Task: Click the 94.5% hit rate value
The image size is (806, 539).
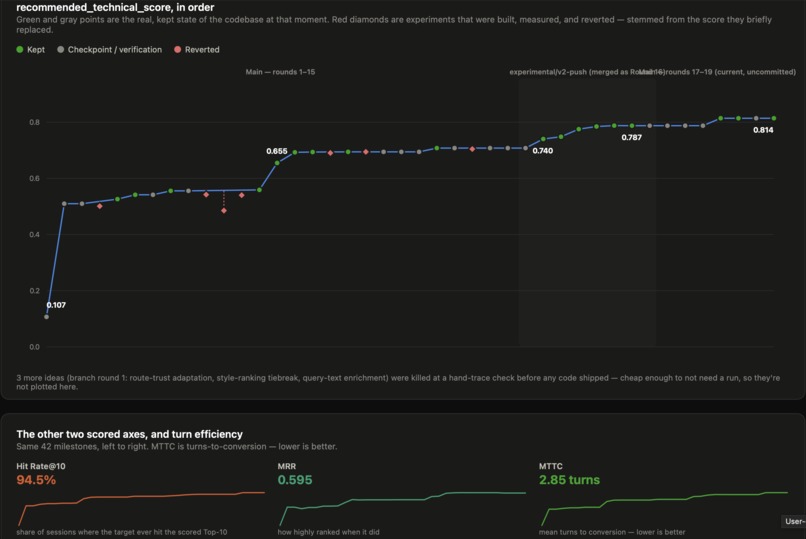Action: (x=36, y=480)
